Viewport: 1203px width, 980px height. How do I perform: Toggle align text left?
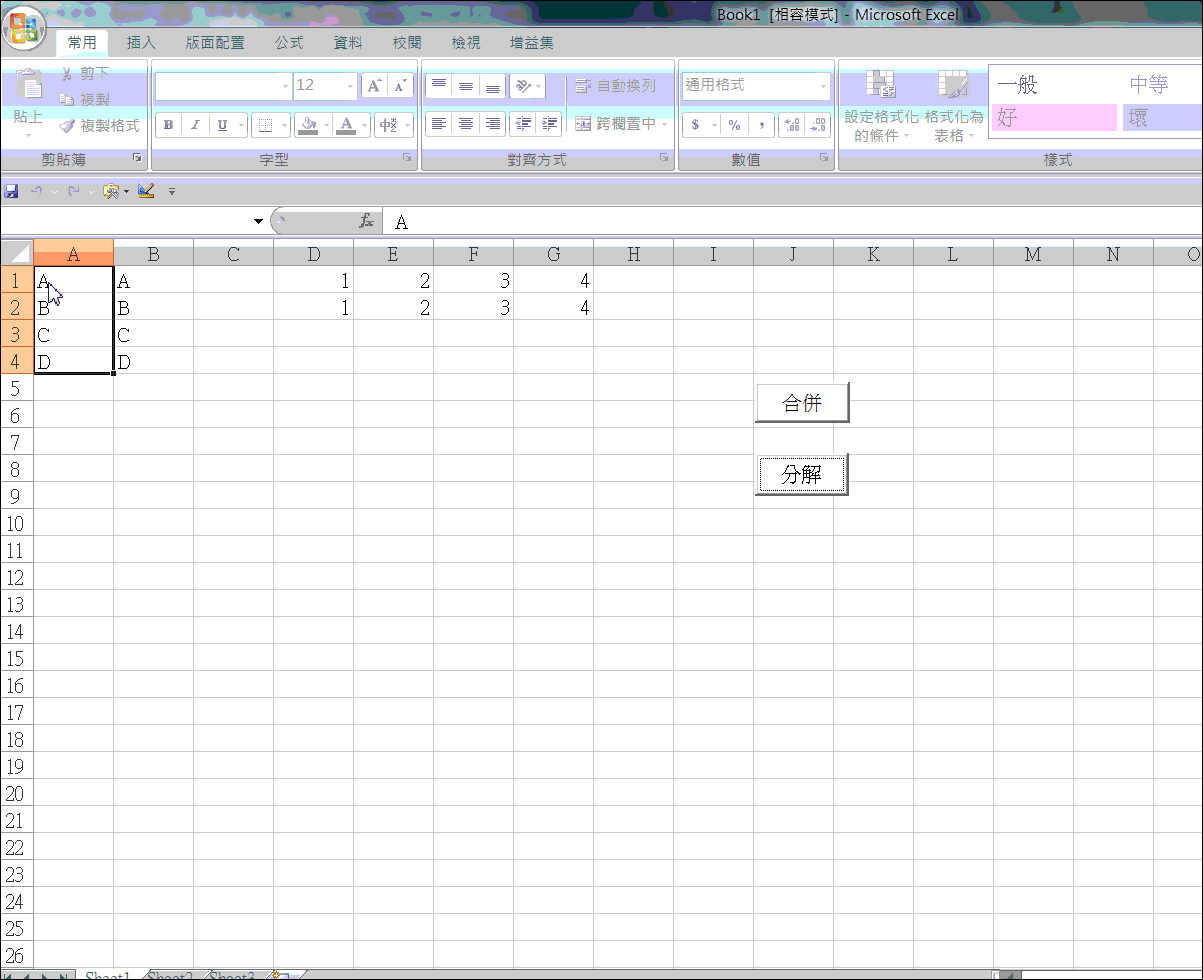438,124
